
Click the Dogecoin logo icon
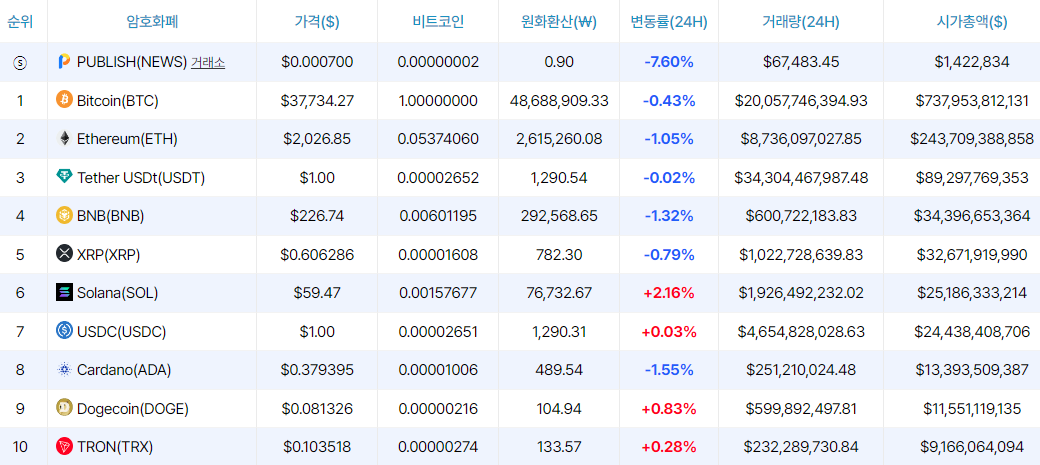(64, 408)
